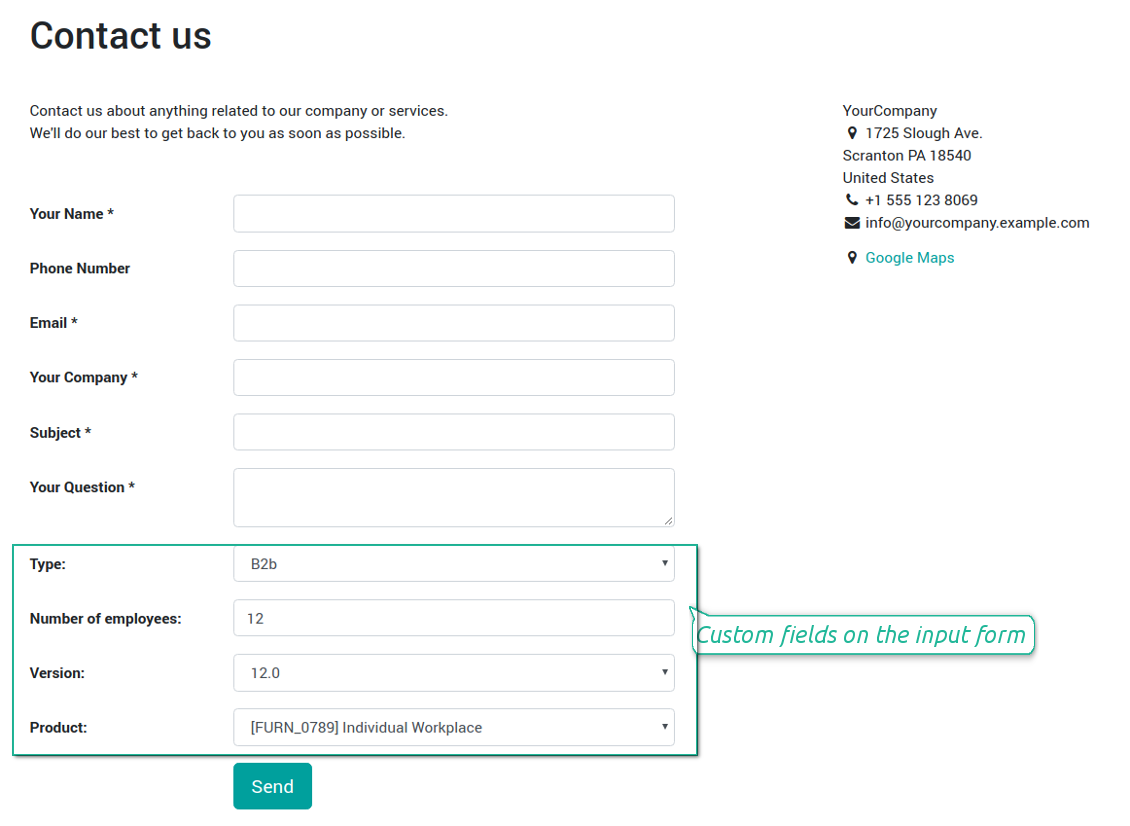Click the map marker icon beside 1725 Slough Ave.

852,133
